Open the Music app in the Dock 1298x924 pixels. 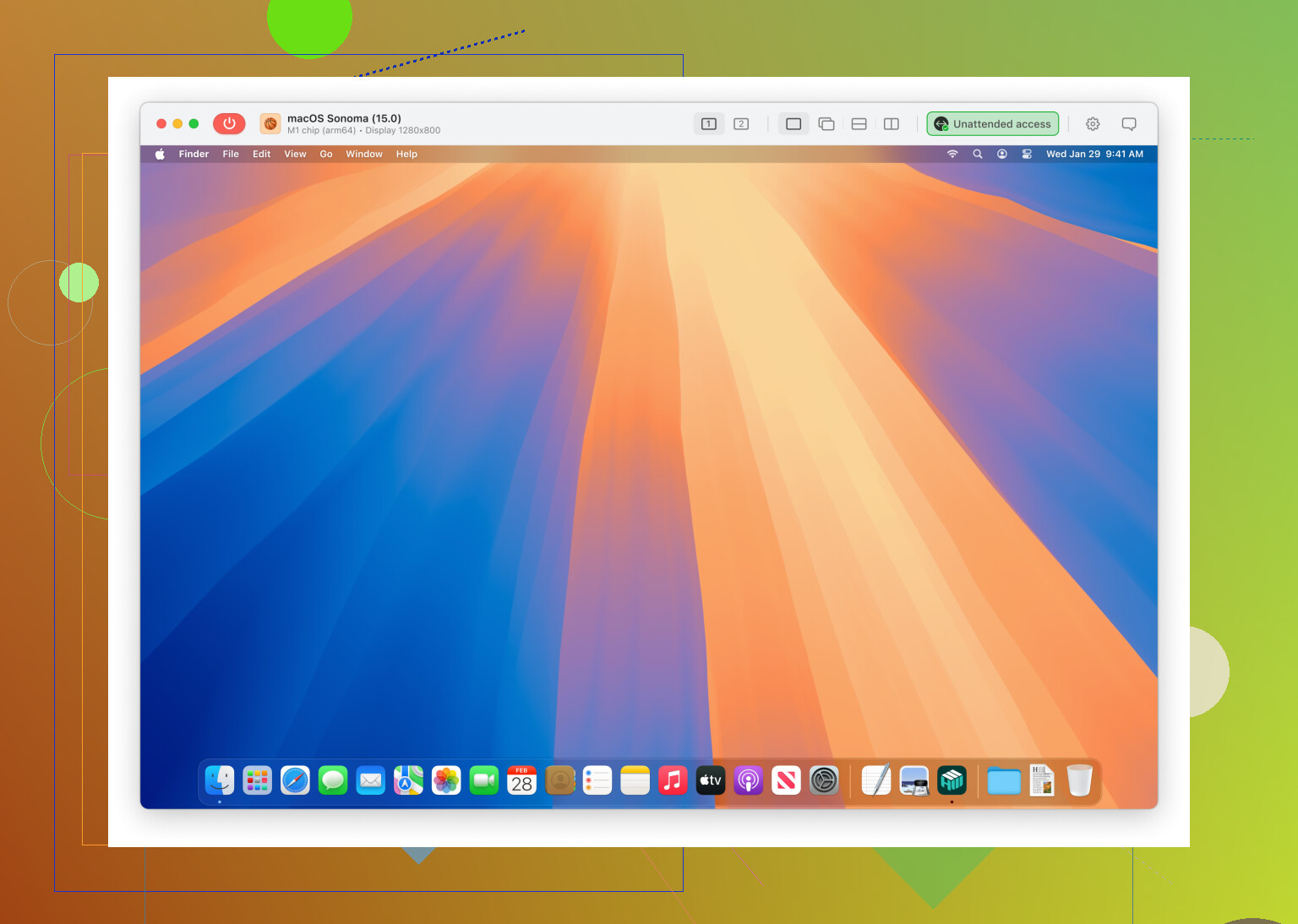pyautogui.click(x=673, y=780)
